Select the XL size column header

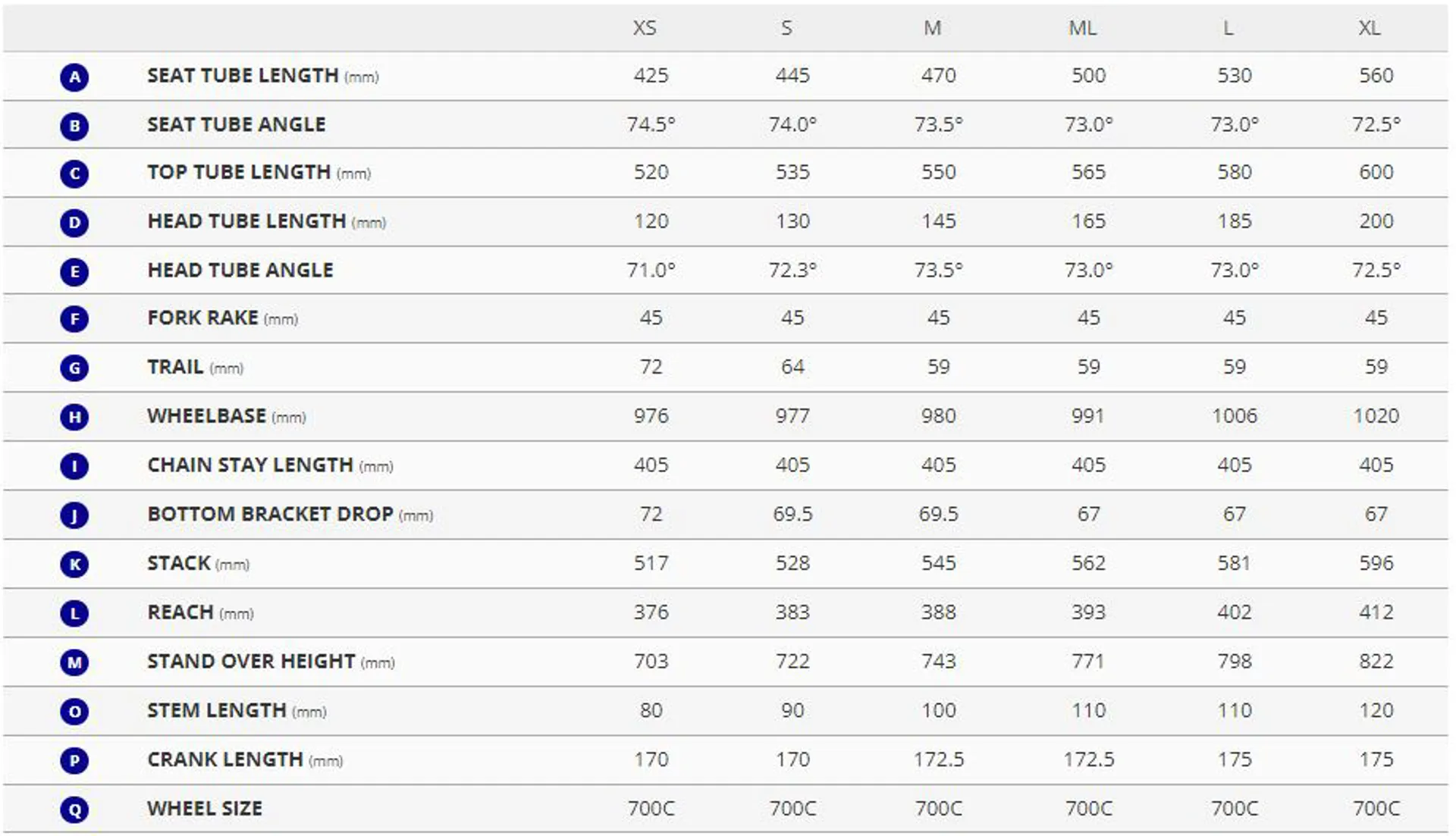click(1369, 28)
